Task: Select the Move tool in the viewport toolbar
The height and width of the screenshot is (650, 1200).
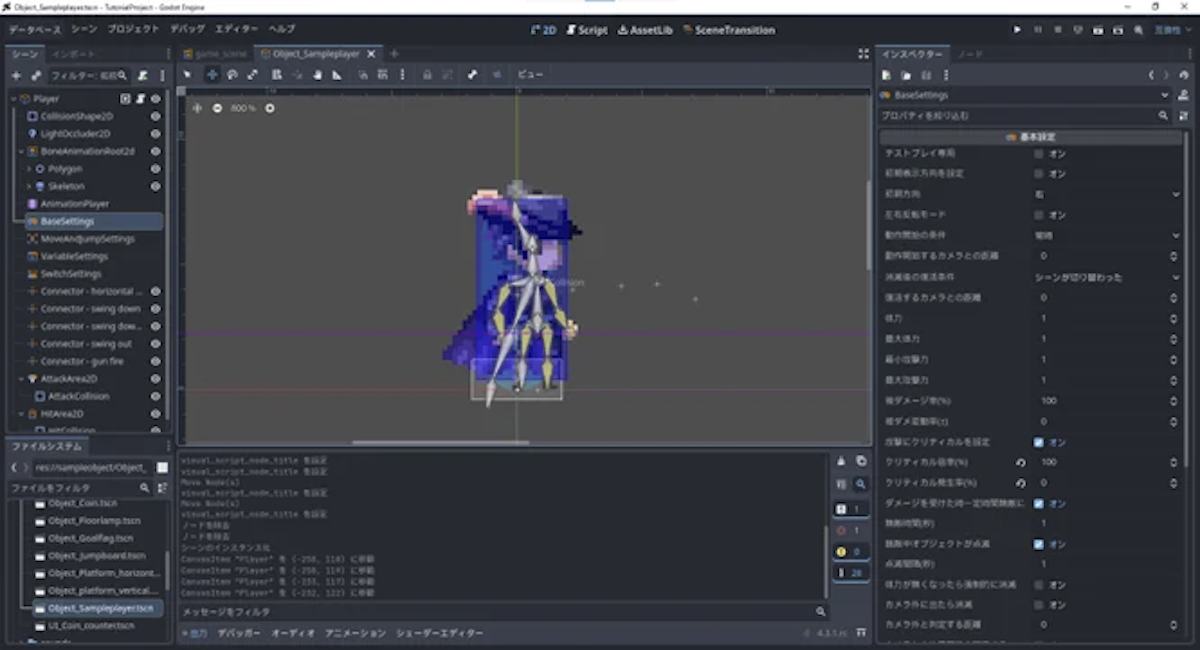Action: coord(212,74)
